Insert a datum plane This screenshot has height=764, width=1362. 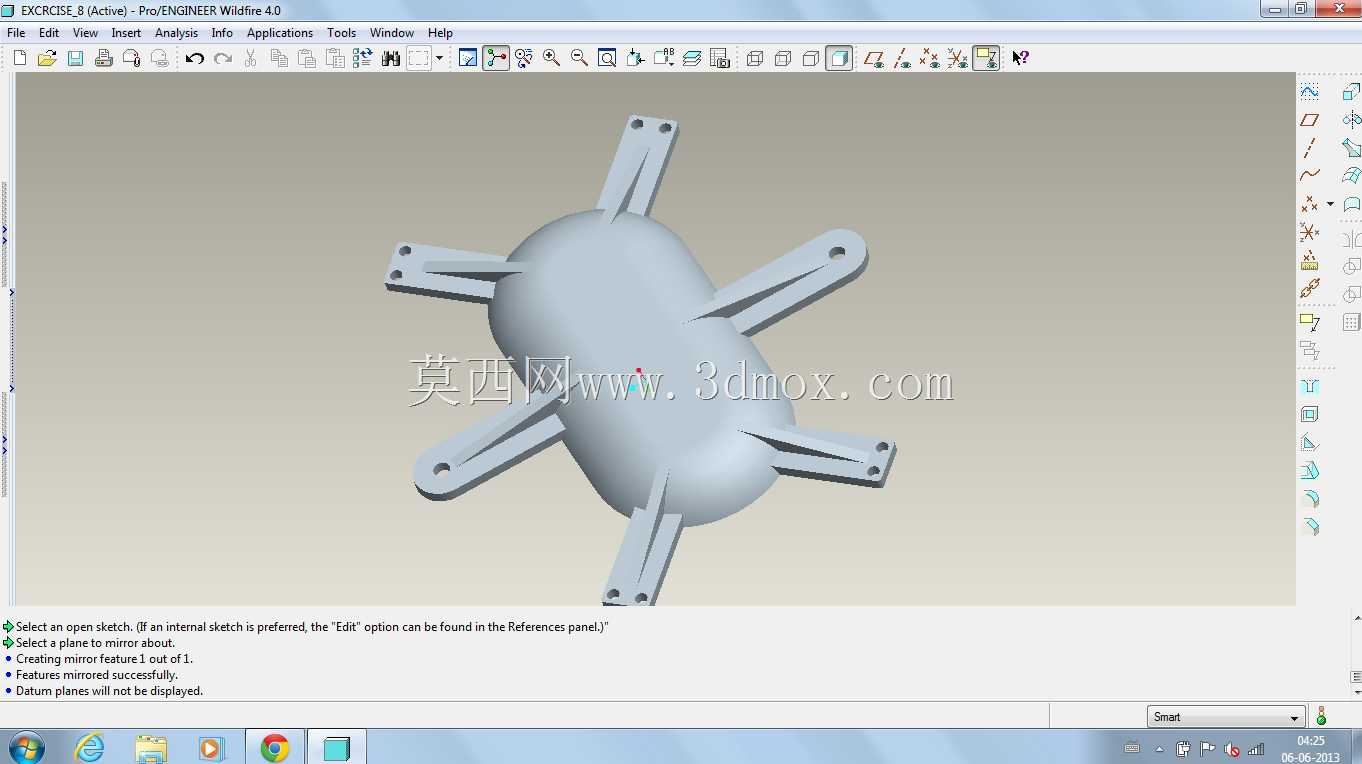1309,120
